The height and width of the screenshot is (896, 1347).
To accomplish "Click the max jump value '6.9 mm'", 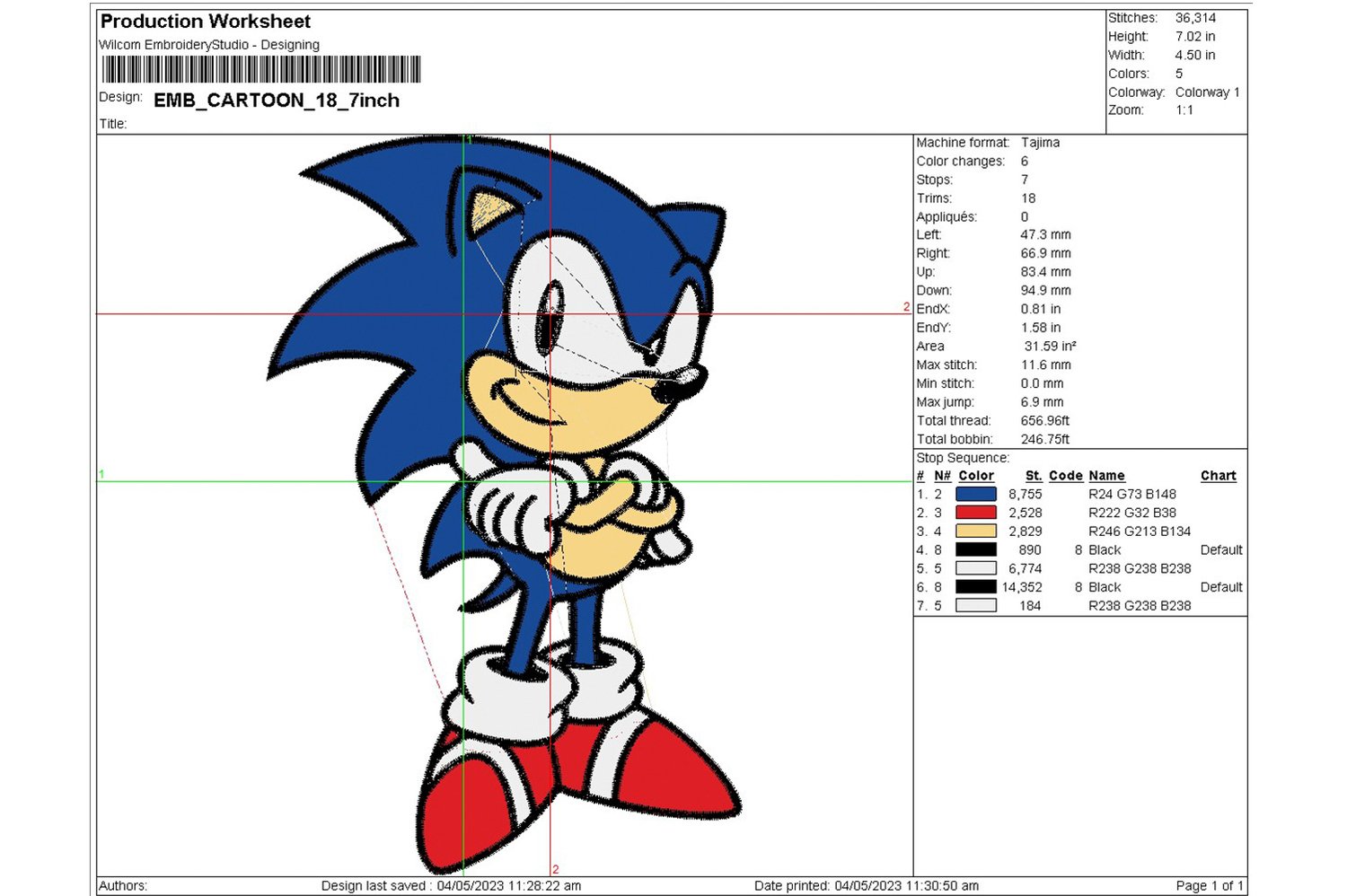I will pyautogui.click(x=1042, y=402).
